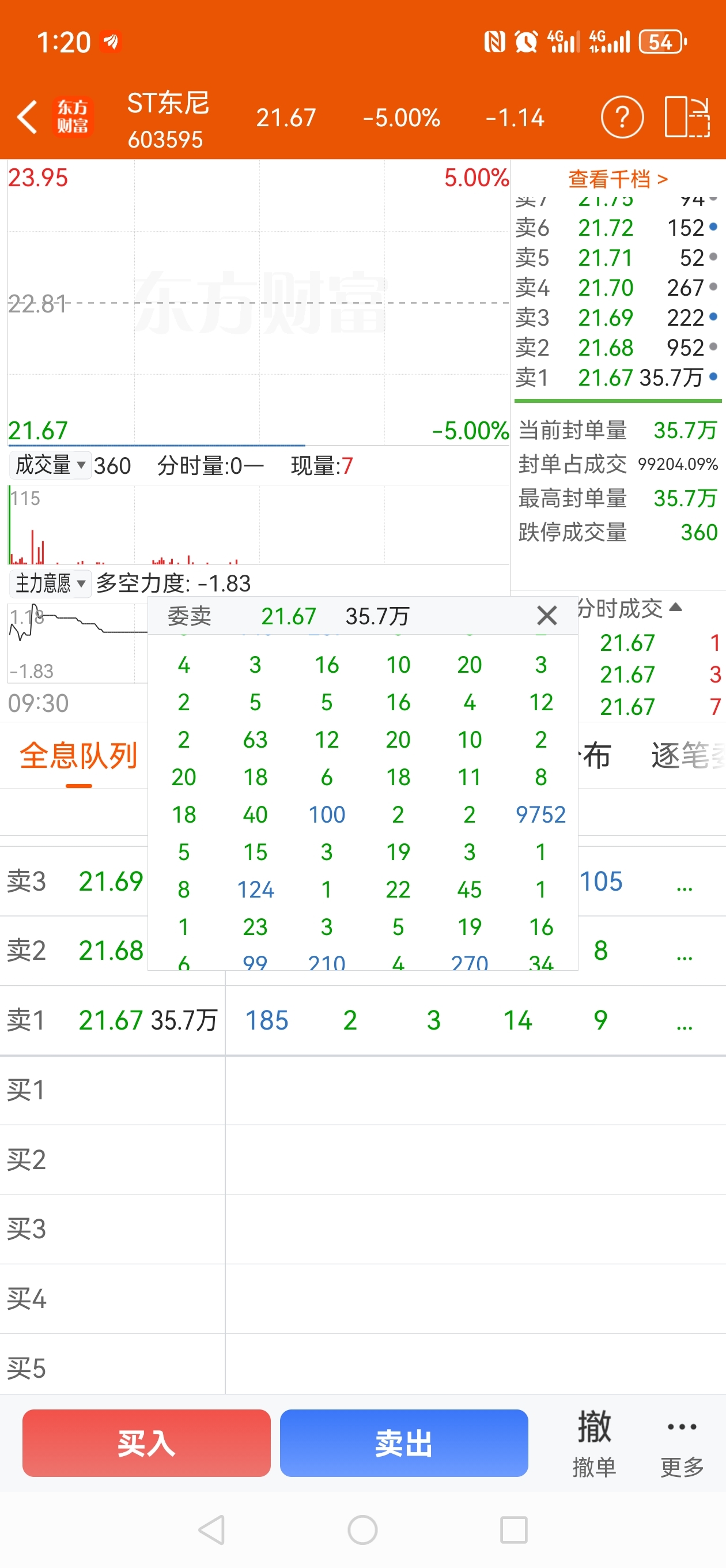Switch to the 逐笔 tab
This screenshot has height=1568, width=726.
[x=687, y=755]
